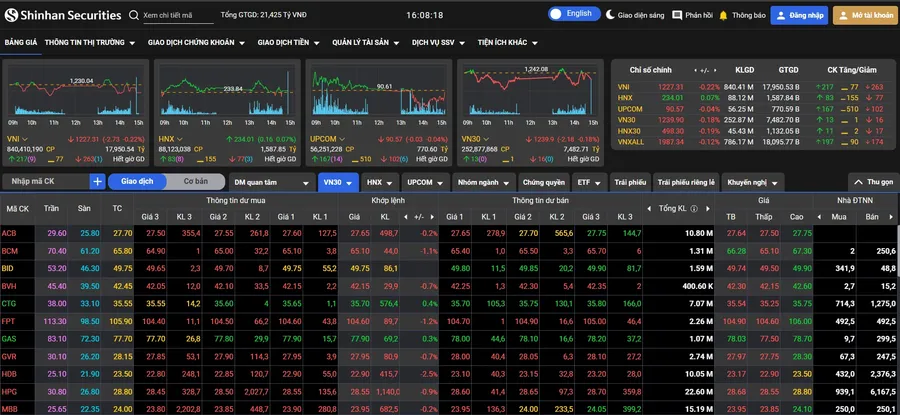
Task: Click MBB stock symbol
Action: (x=9, y=409)
